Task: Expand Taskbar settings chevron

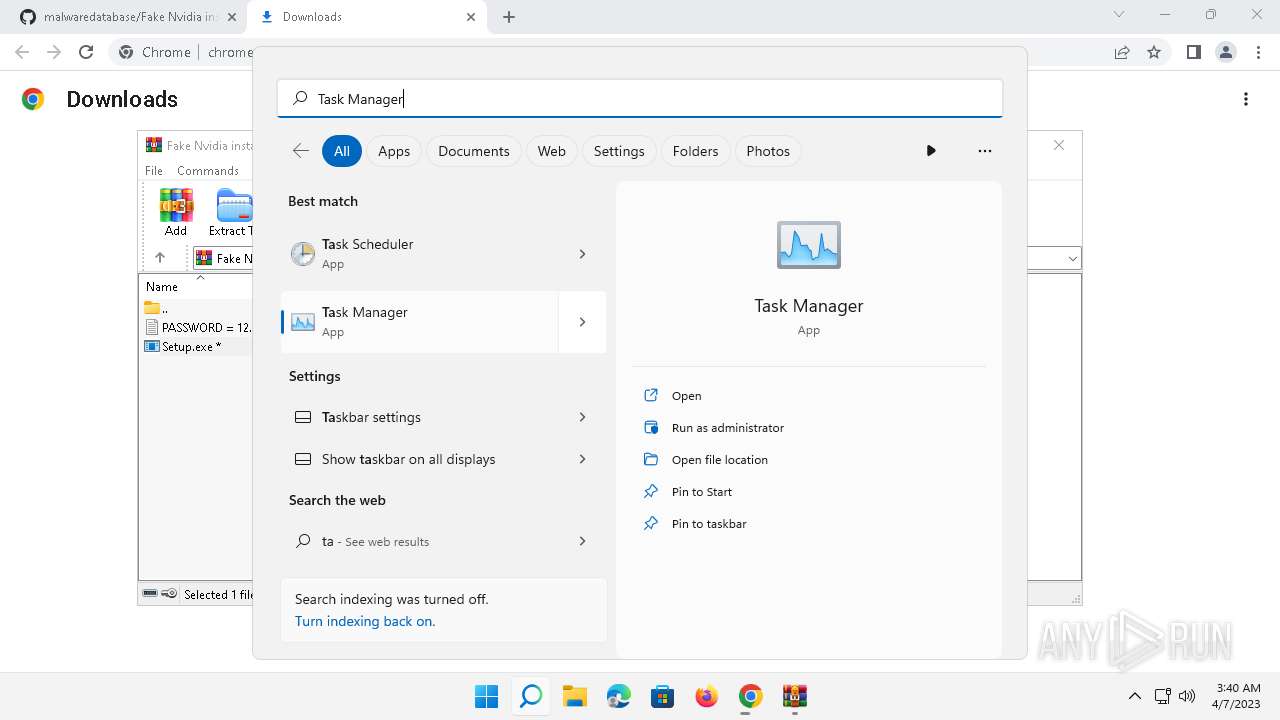Action: (582, 417)
